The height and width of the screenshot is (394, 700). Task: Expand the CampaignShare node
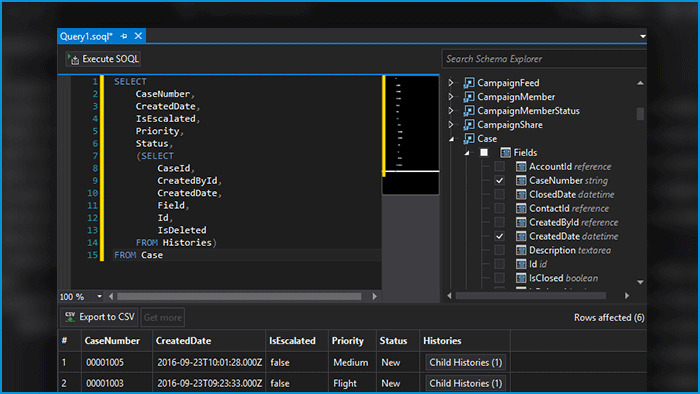[x=451, y=124]
